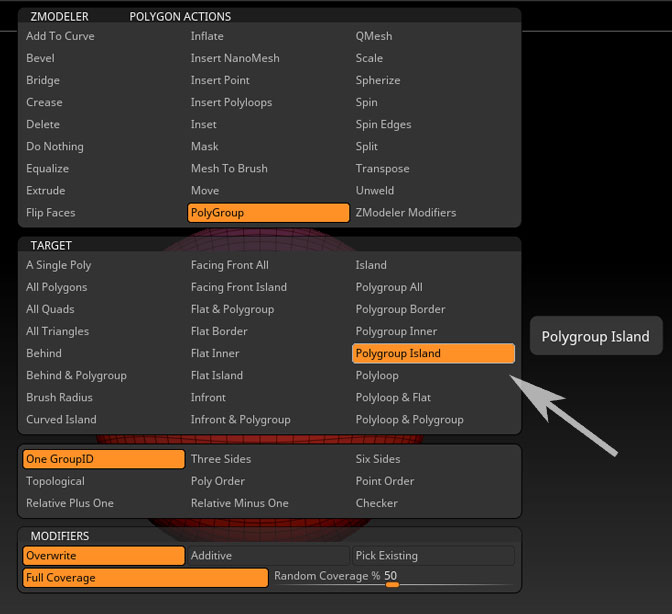Screen dimensions: 672x614
Task: Enable Pick Existing modifier
Action: pyautogui.click(x=433, y=555)
